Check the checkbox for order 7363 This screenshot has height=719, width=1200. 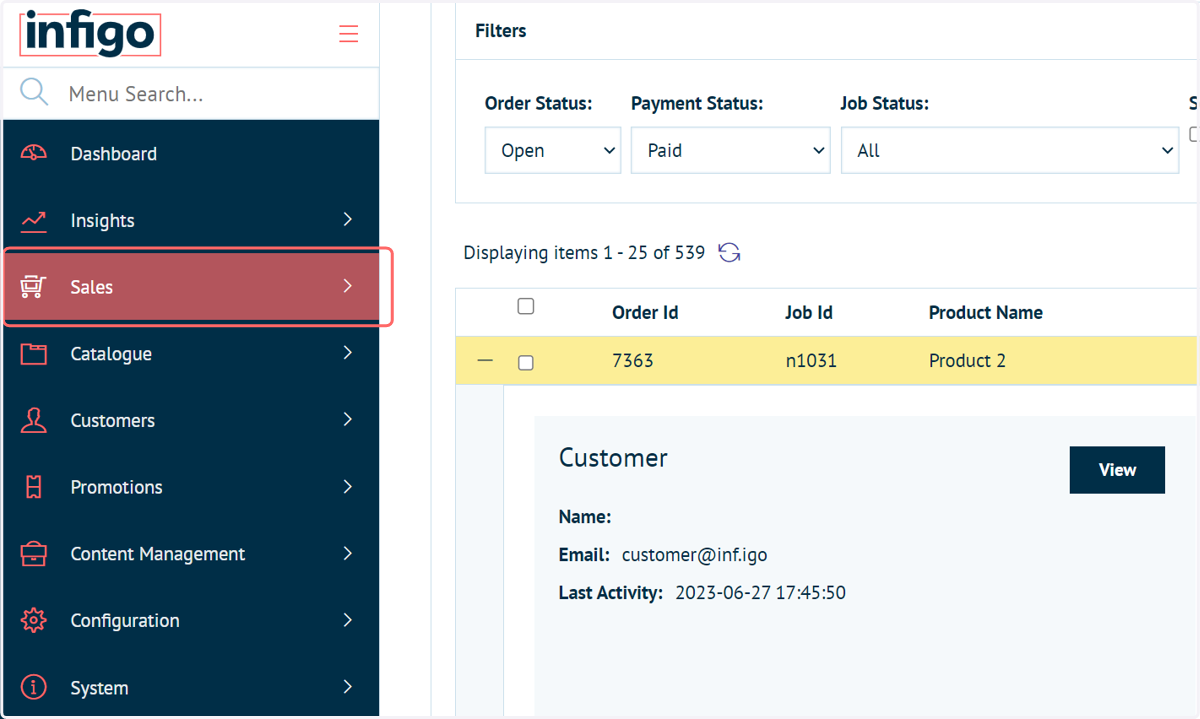pos(526,363)
